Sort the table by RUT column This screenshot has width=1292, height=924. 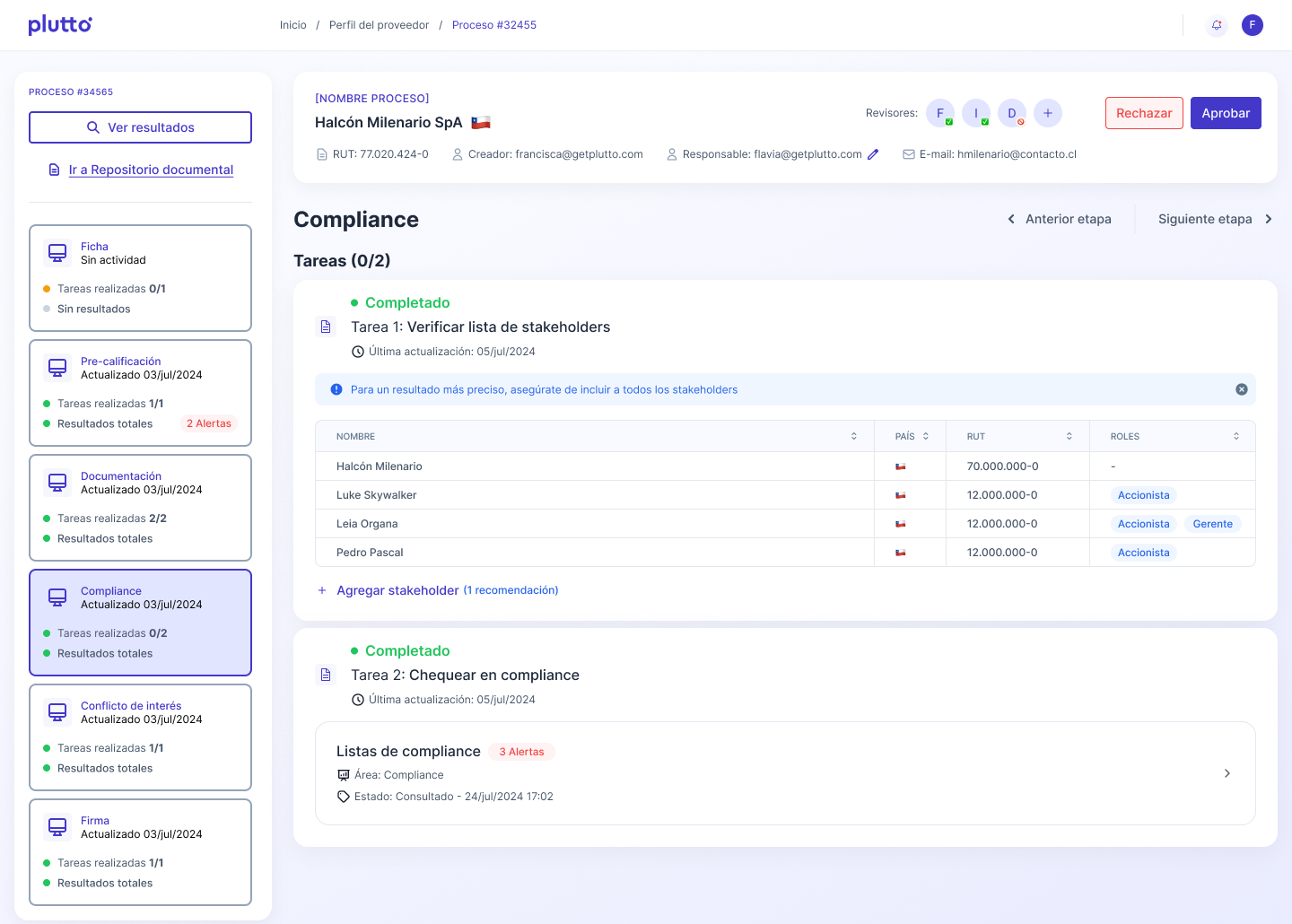tap(1069, 436)
